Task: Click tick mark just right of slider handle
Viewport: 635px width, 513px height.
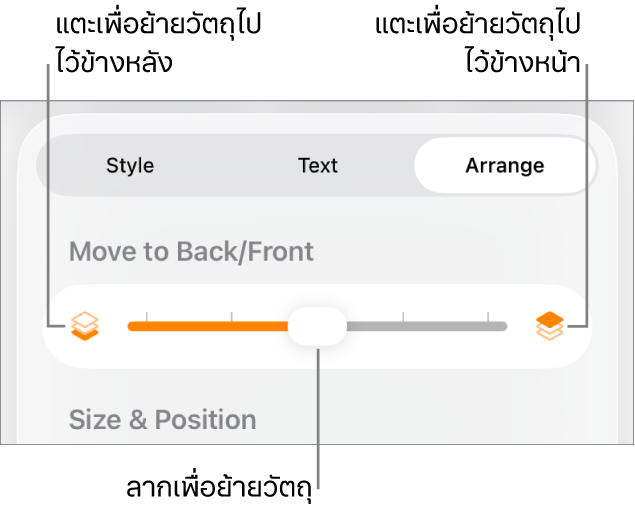Action: click(x=403, y=316)
